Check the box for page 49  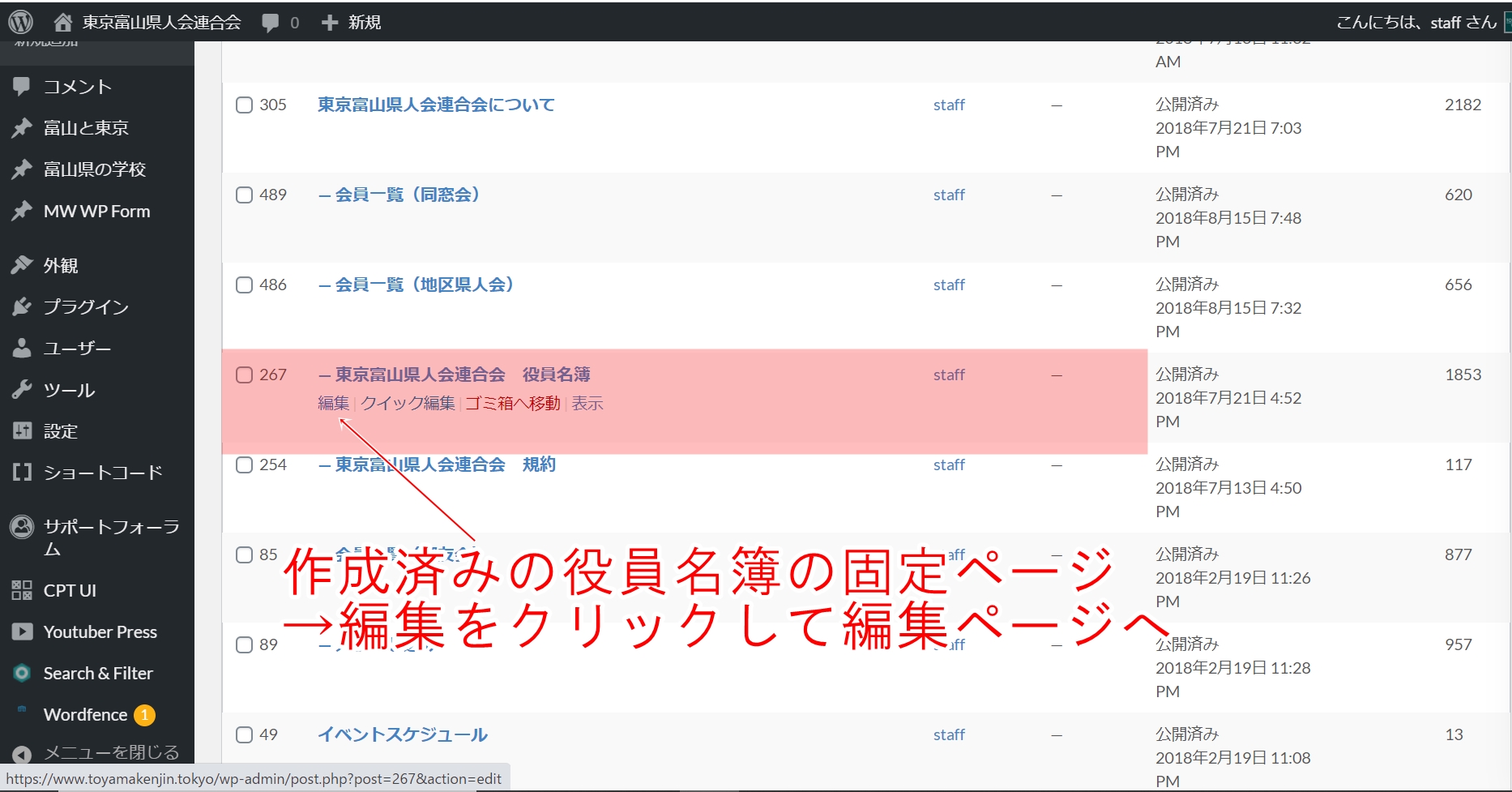[244, 734]
